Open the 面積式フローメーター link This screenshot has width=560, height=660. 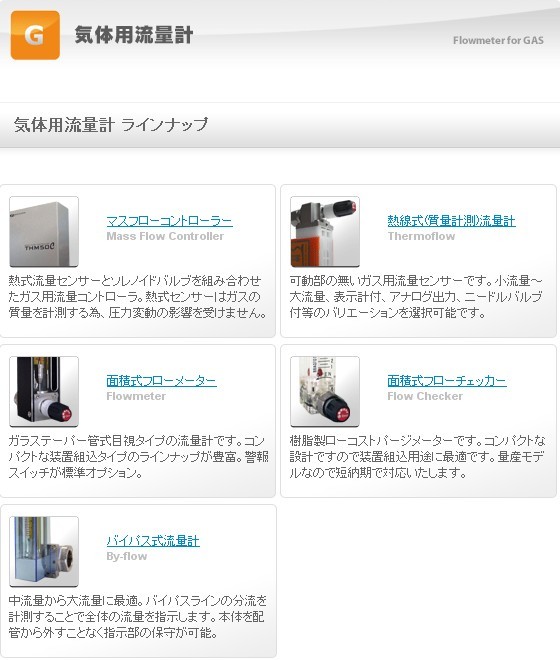point(161,381)
